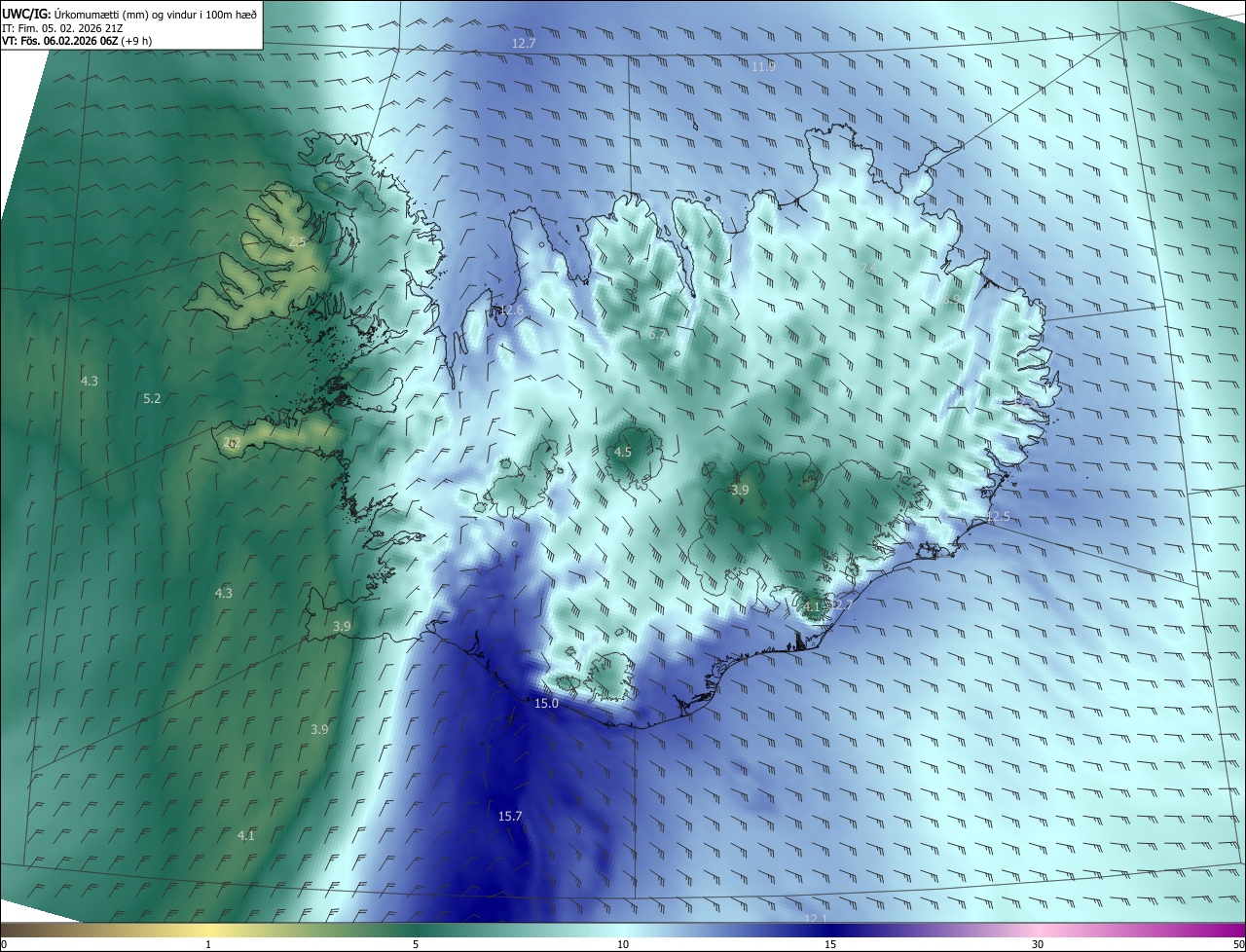Click the color bar tick label 15
Image resolution: width=1246 pixels, height=952 pixels.
coord(830,944)
